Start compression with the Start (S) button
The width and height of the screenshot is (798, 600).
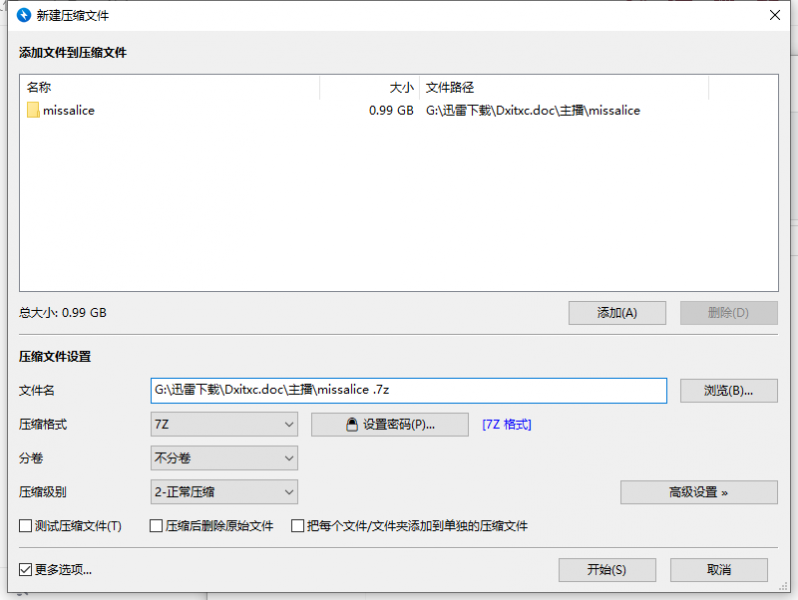pos(607,570)
